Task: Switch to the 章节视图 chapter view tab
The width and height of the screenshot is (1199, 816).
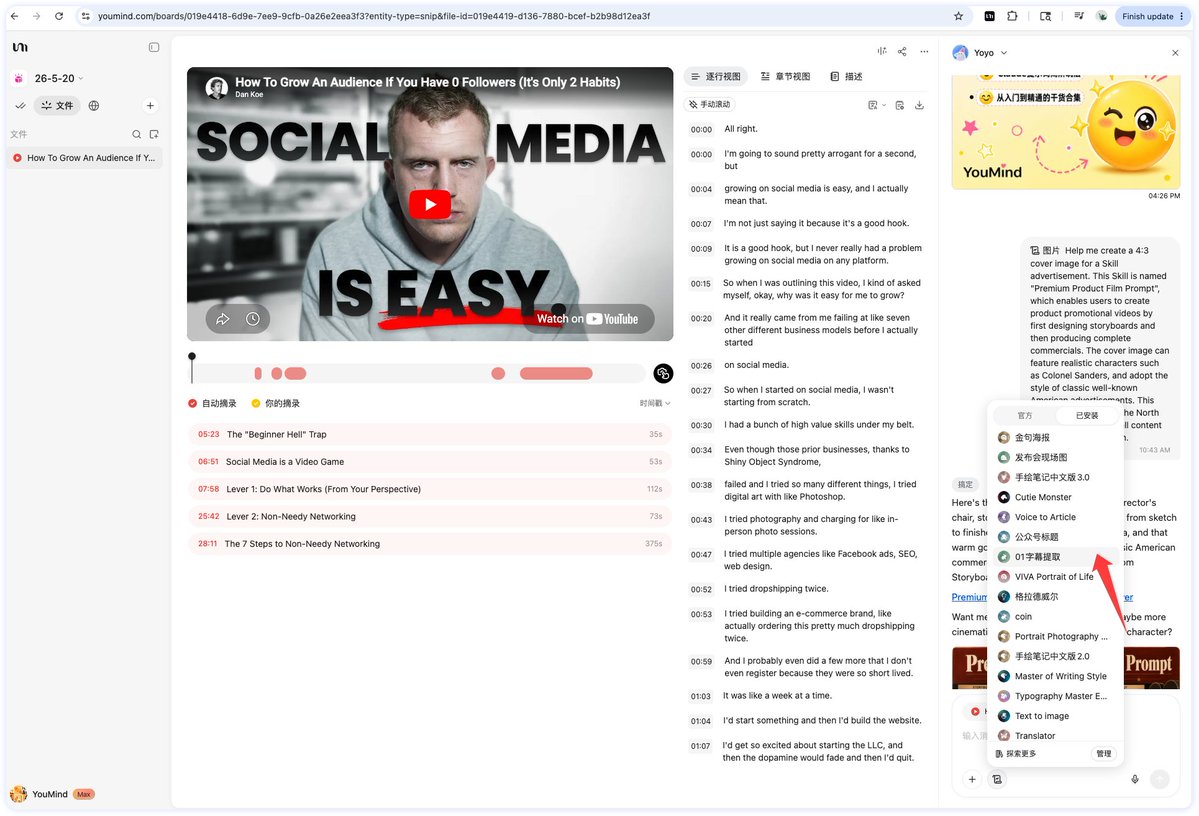Action: (785, 76)
